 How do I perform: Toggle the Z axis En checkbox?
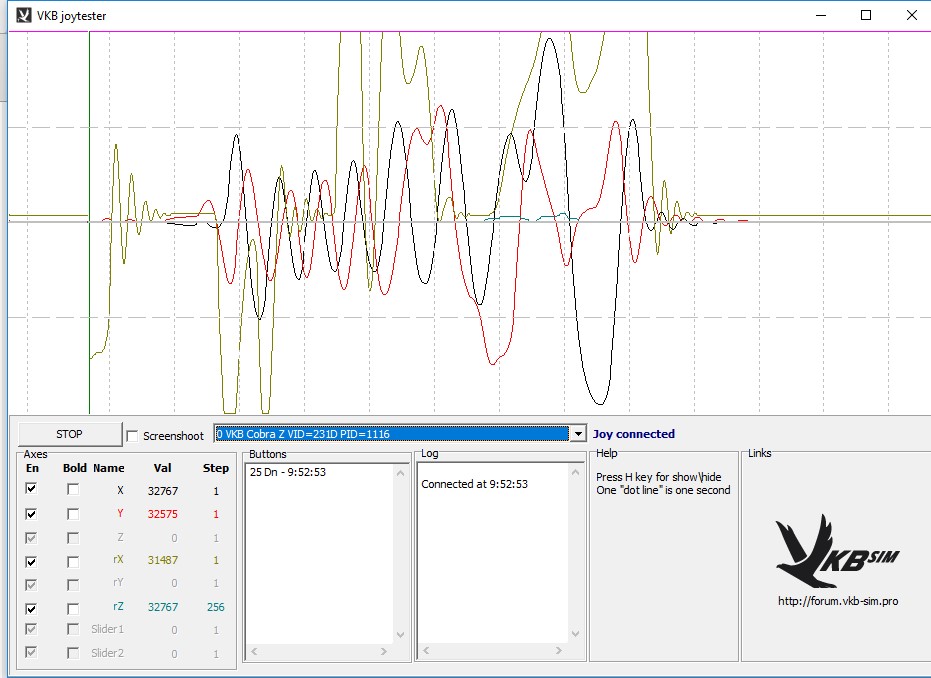(31, 537)
